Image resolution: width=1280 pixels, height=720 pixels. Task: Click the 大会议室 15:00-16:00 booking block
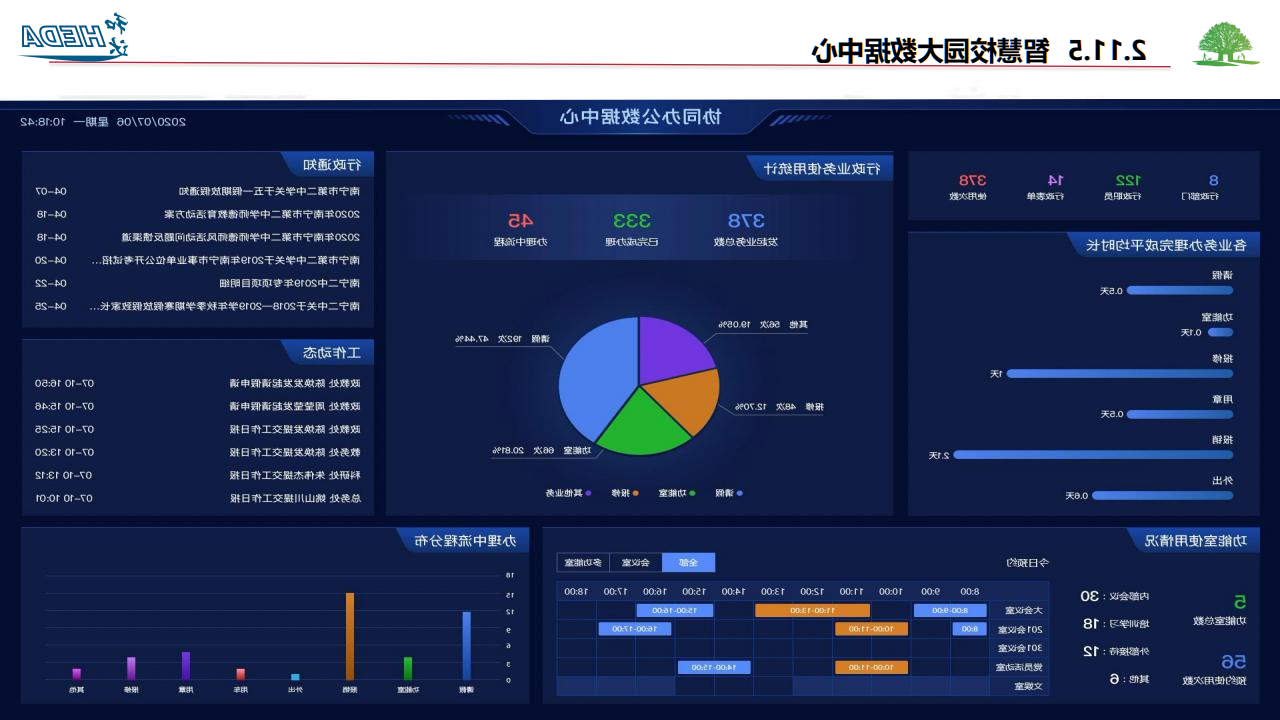pos(675,610)
